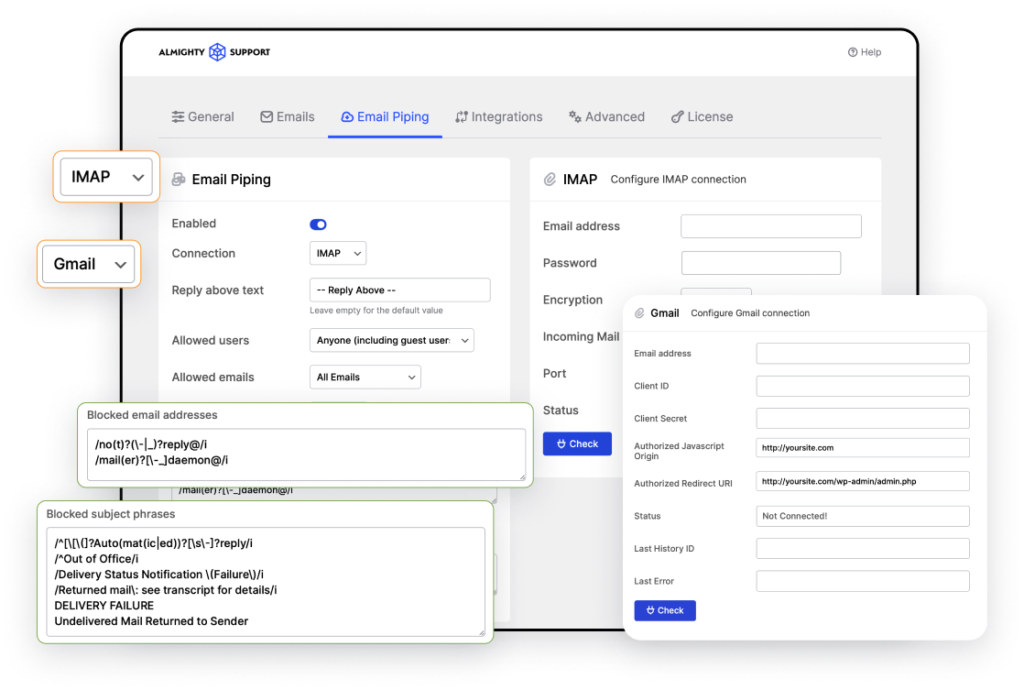The image size is (1024, 690).
Task: Click the Authorized Javascript Origin field
Action: point(863,448)
